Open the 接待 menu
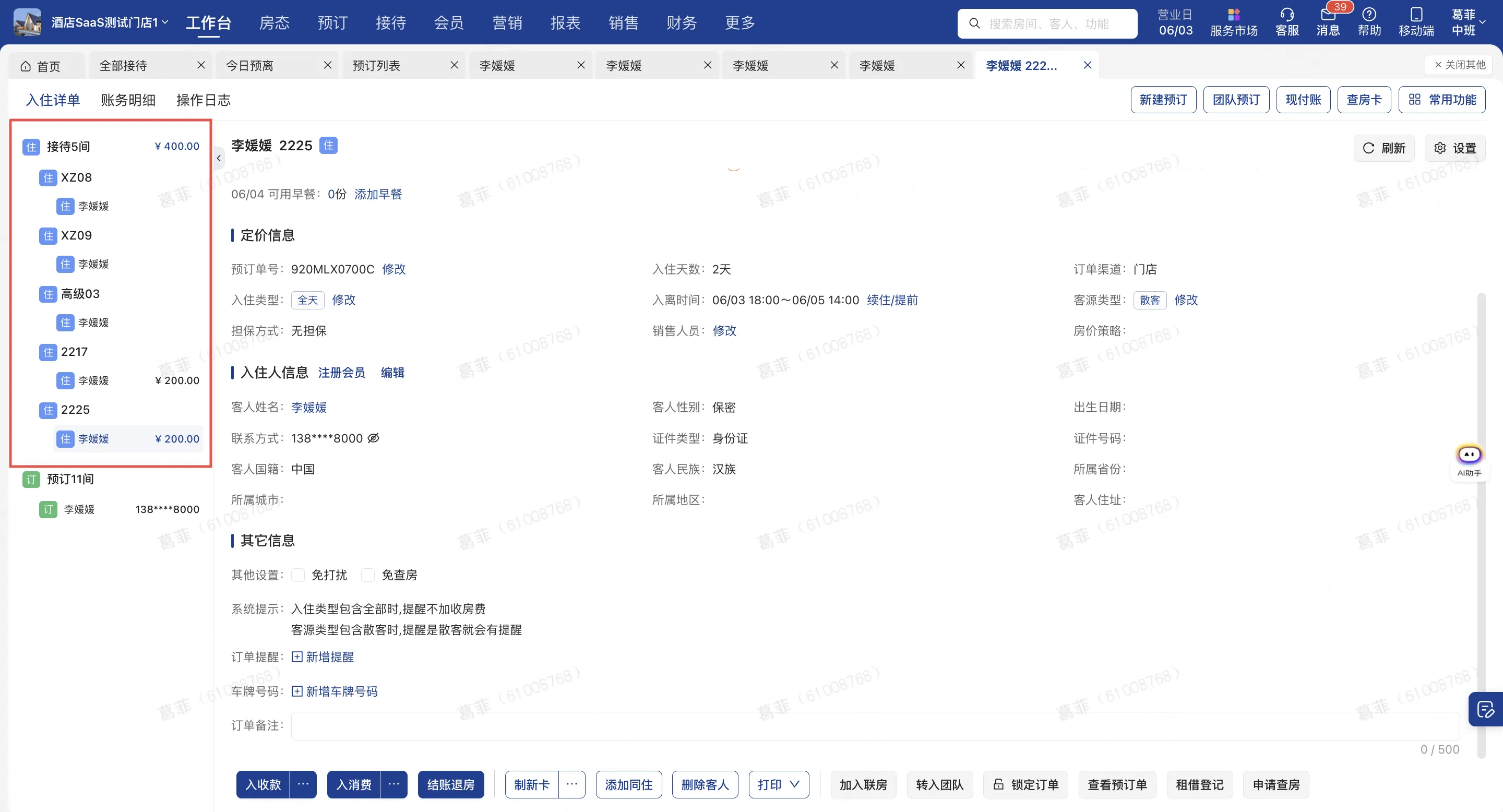This screenshot has height=812, width=1503. pyautogui.click(x=391, y=23)
